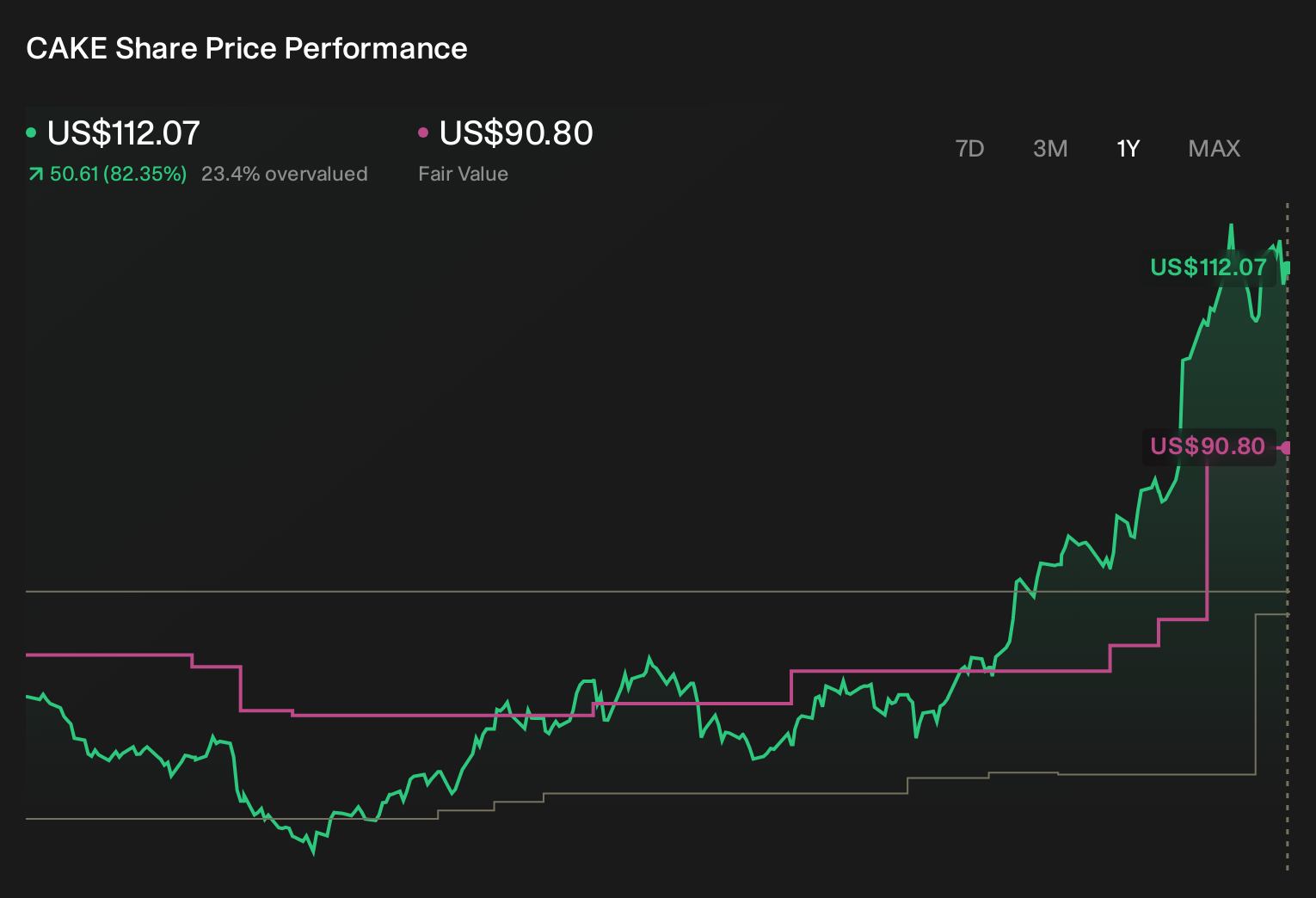Image resolution: width=1316 pixels, height=898 pixels.
Task: Click the green upward trend arrow icon
Action: (x=35, y=175)
